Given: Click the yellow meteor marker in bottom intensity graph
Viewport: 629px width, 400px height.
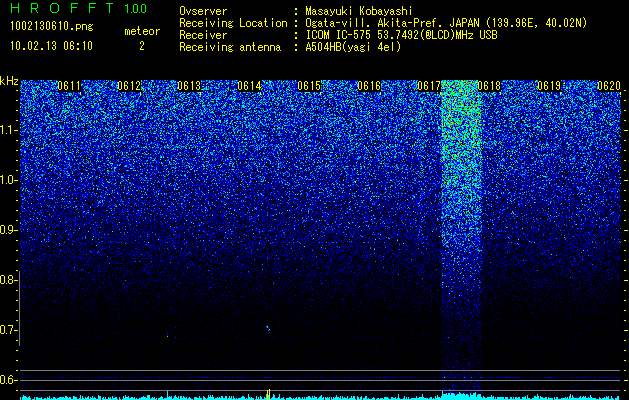Looking at the screenshot, I should tap(268, 394).
